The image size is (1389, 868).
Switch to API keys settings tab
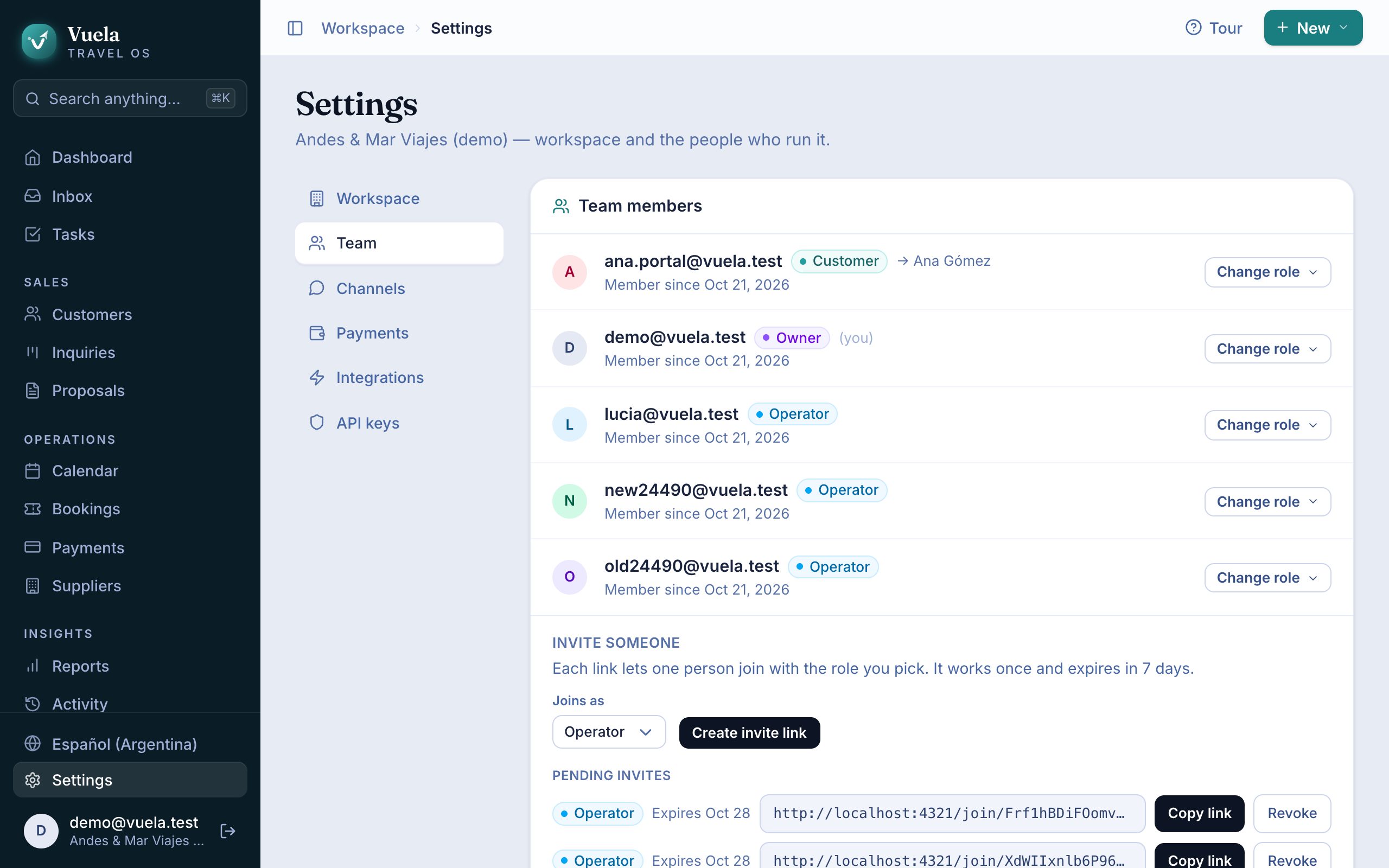tap(399, 423)
